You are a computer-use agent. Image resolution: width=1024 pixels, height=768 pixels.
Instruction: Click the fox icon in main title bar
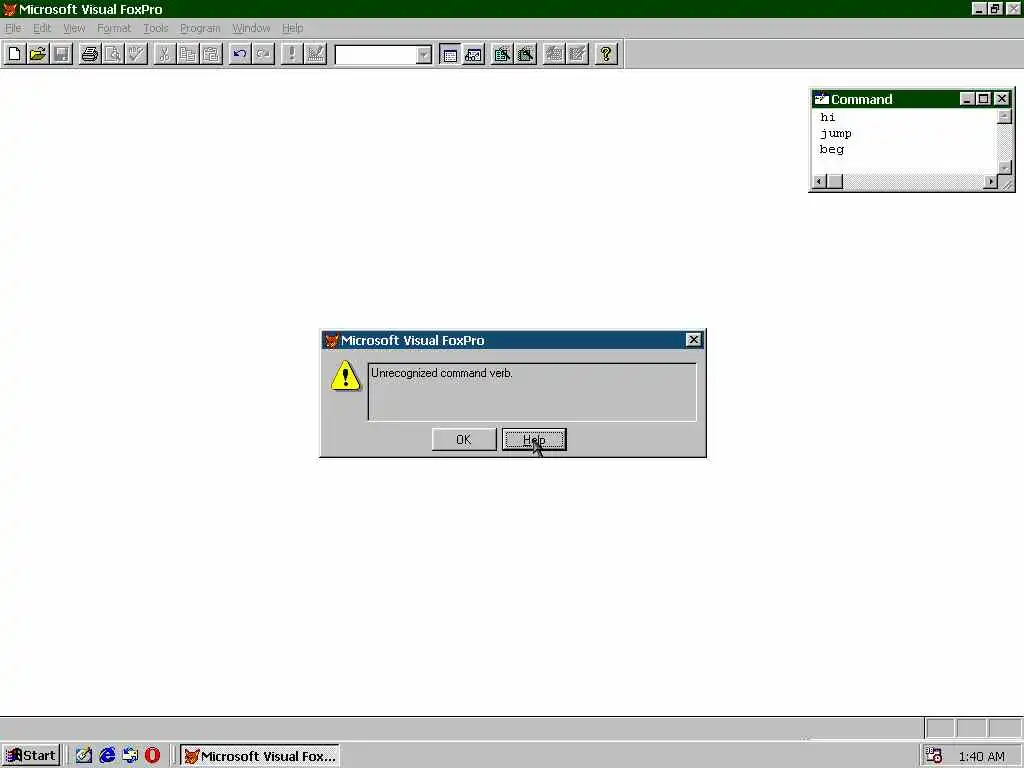click(9, 9)
